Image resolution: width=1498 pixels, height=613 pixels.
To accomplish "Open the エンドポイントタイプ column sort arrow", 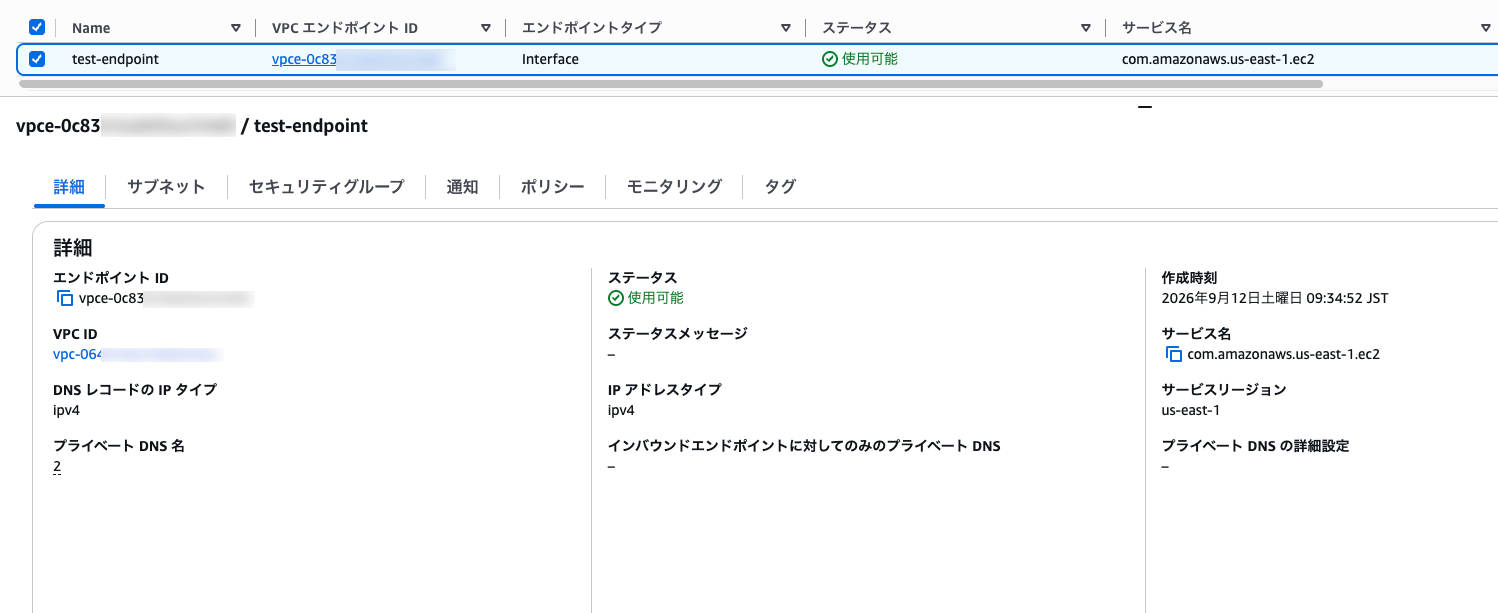I will pyautogui.click(x=786, y=28).
